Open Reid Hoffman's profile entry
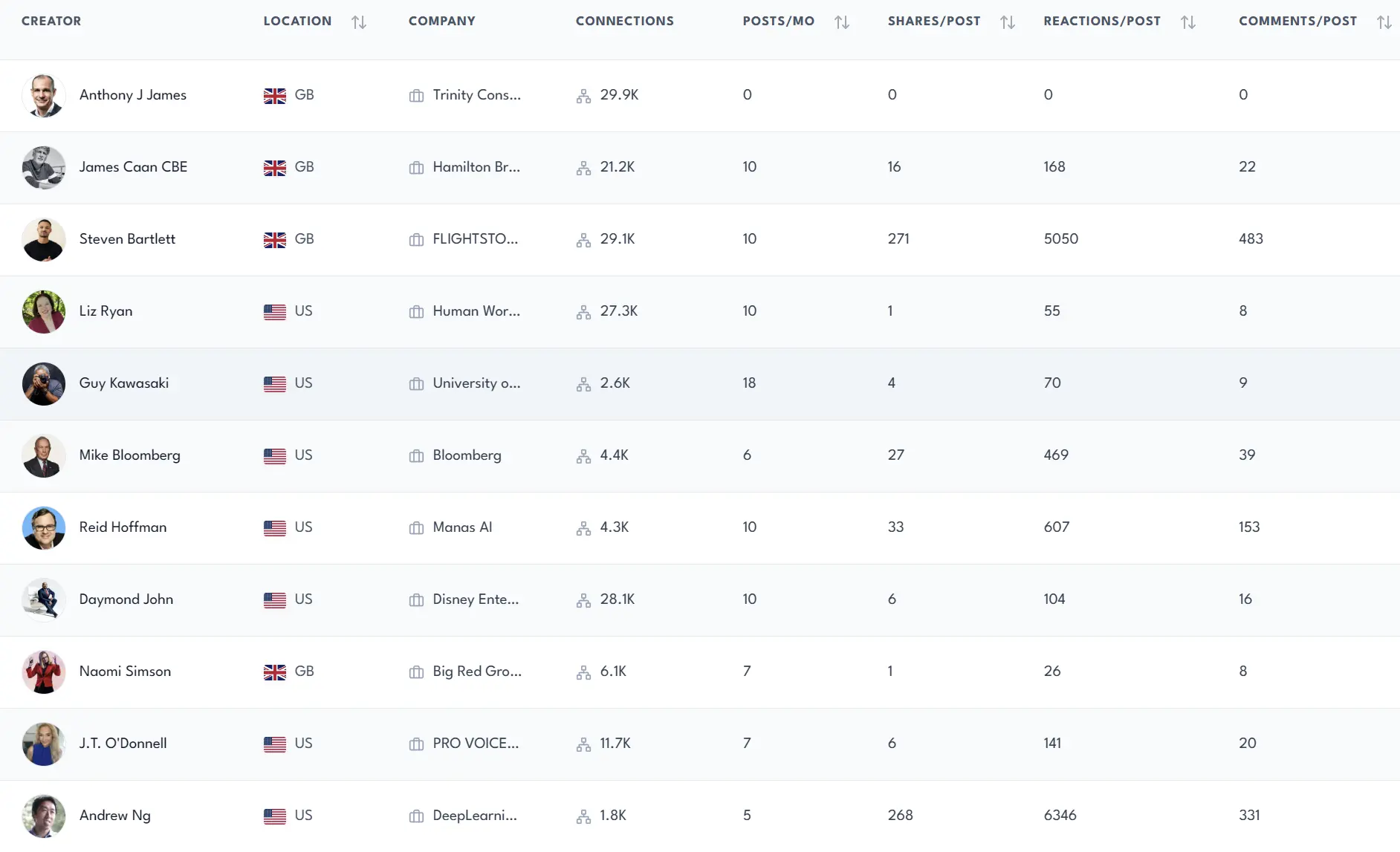 tap(123, 528)
